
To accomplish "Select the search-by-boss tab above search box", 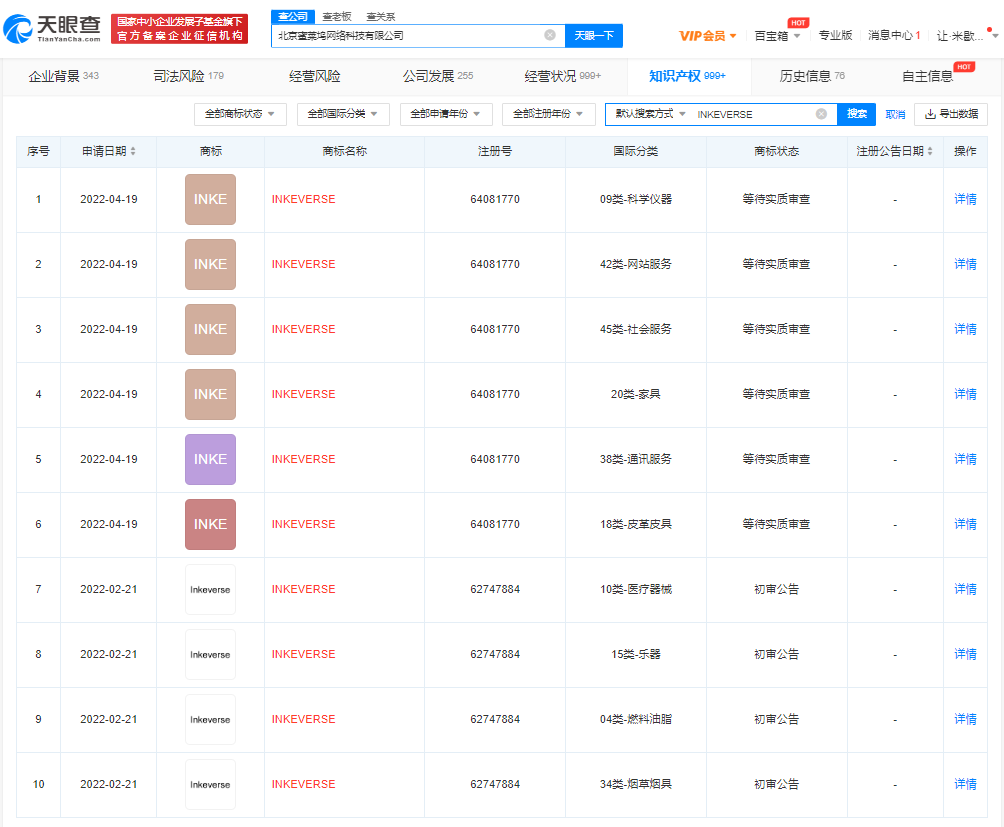I will click(336, 16).
